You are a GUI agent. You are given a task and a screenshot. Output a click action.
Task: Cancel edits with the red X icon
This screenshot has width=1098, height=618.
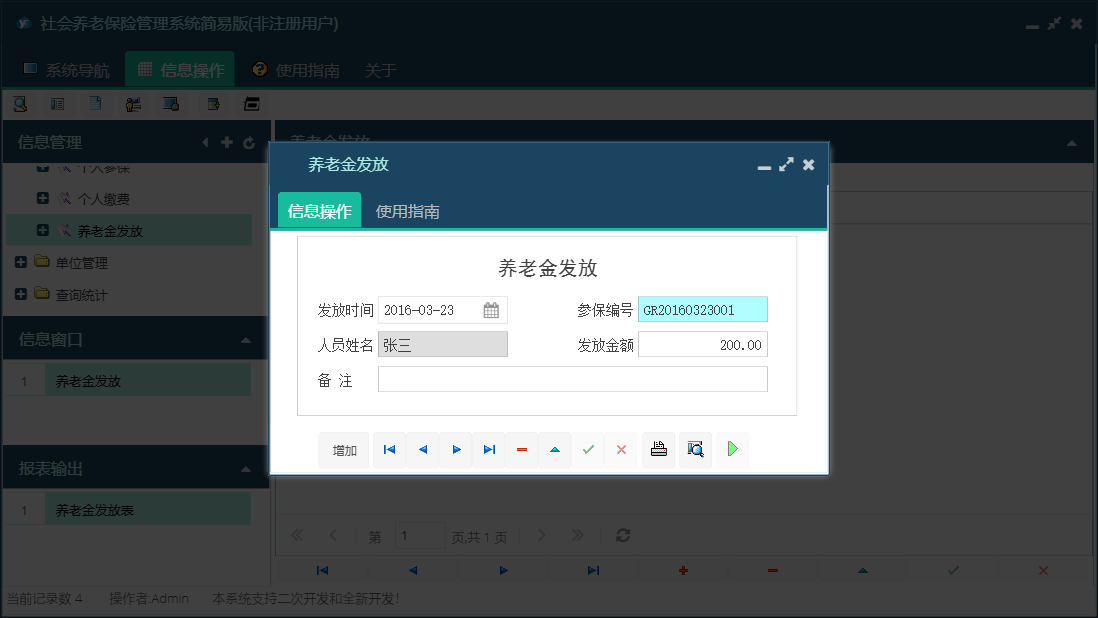point(621,449)
